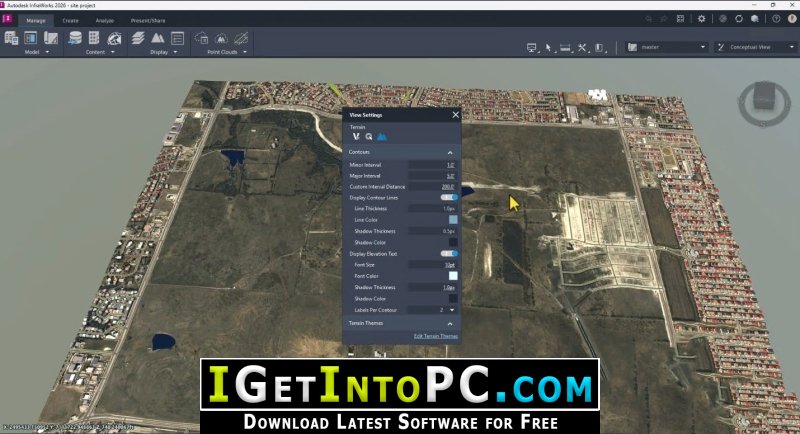Switch to the Create tab

[x=70, y=21]
